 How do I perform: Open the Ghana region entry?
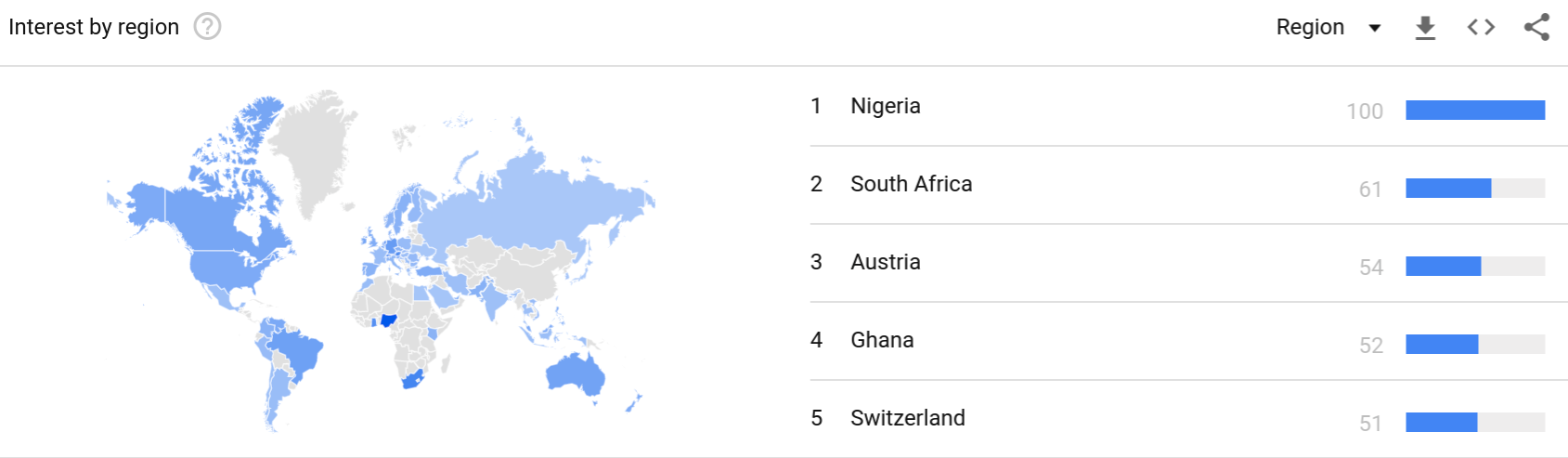[882, 340]
